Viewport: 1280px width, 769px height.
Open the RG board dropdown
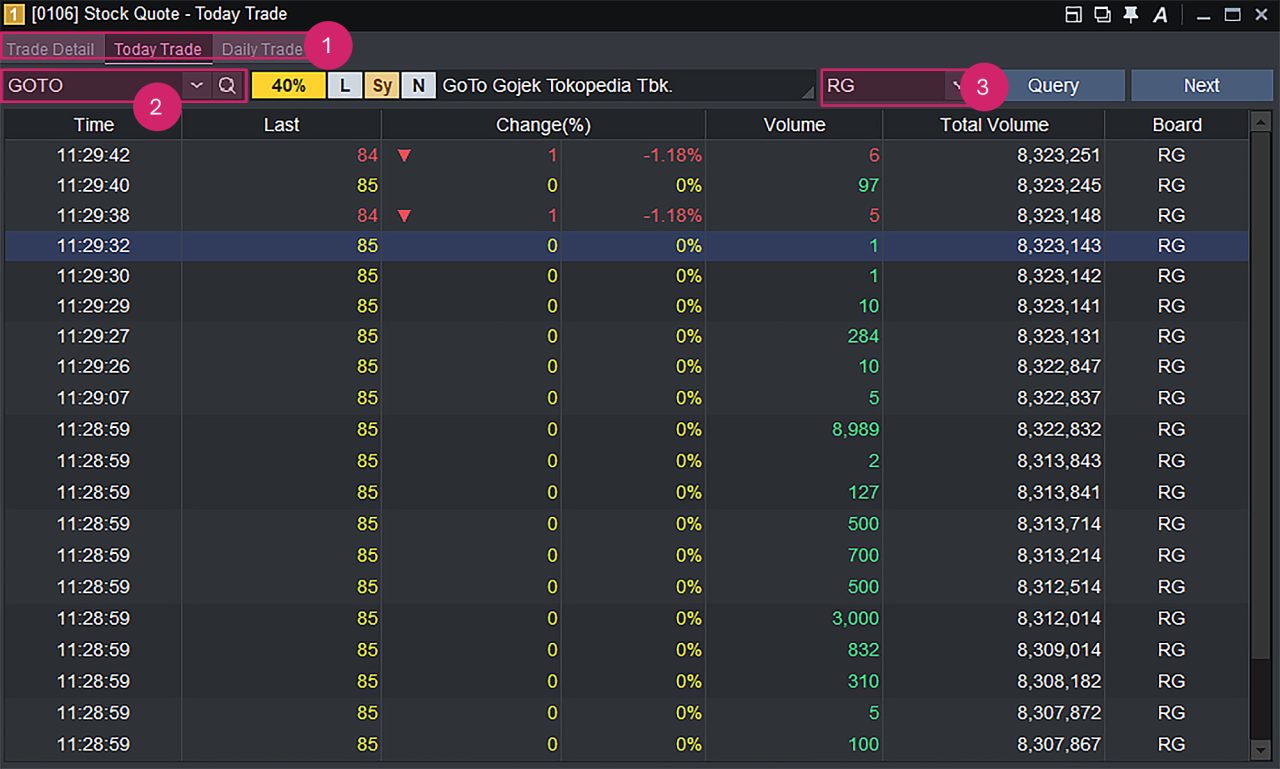[956, 86]
